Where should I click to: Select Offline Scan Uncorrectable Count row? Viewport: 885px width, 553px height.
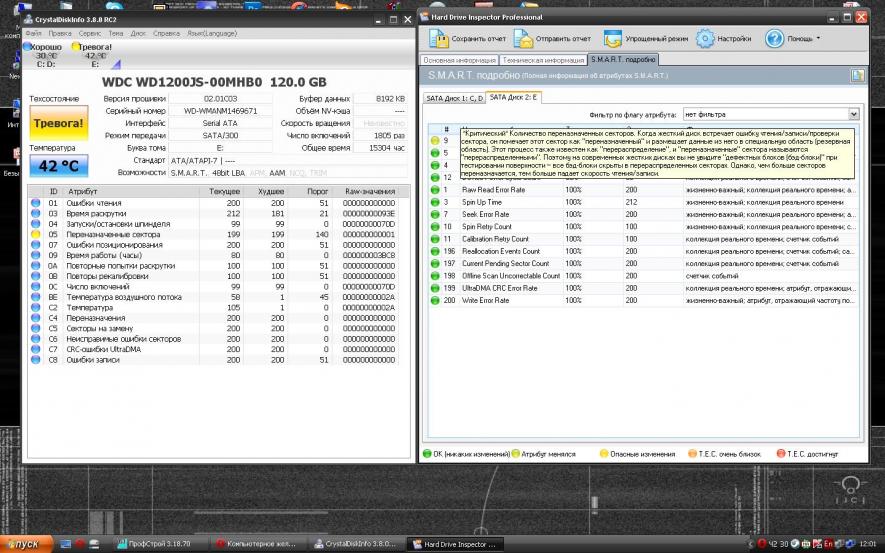[x=643, y=276]
